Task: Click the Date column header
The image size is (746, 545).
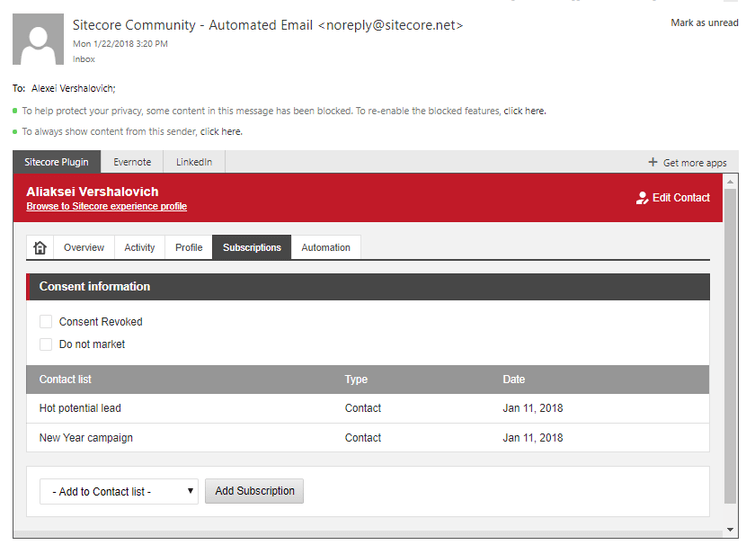Action: point(514,380)
